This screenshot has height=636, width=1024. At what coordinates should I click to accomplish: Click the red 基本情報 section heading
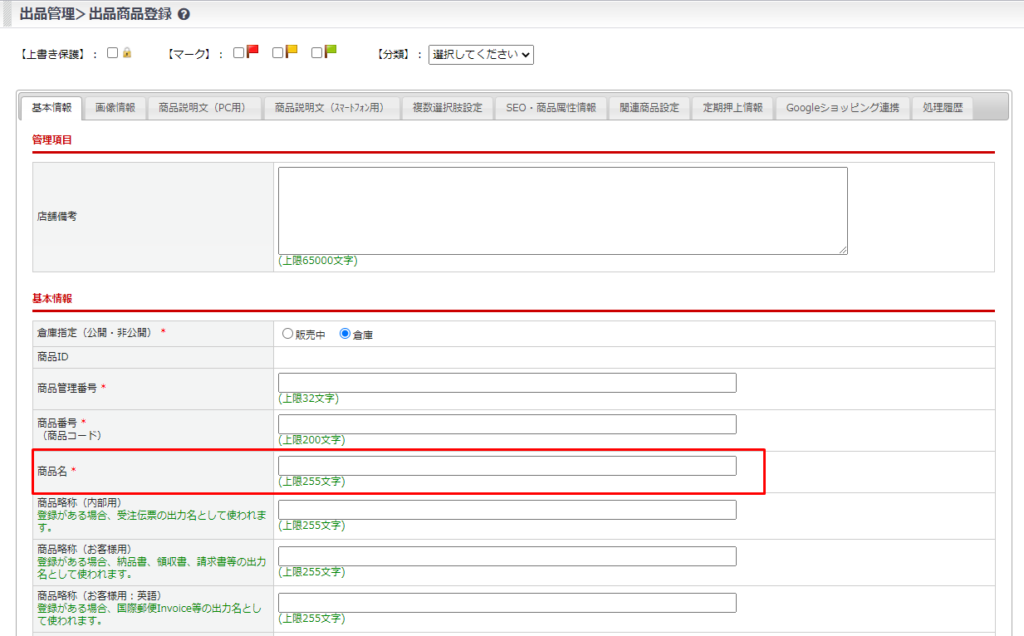[52, 298]
